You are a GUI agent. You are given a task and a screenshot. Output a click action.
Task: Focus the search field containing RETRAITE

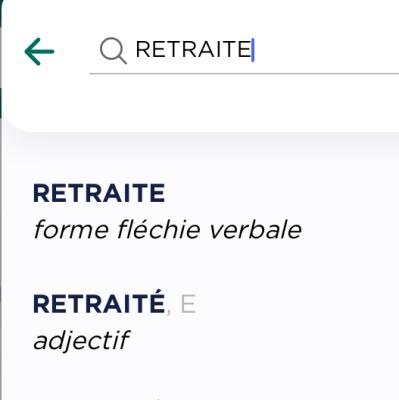tap(244, 50)
